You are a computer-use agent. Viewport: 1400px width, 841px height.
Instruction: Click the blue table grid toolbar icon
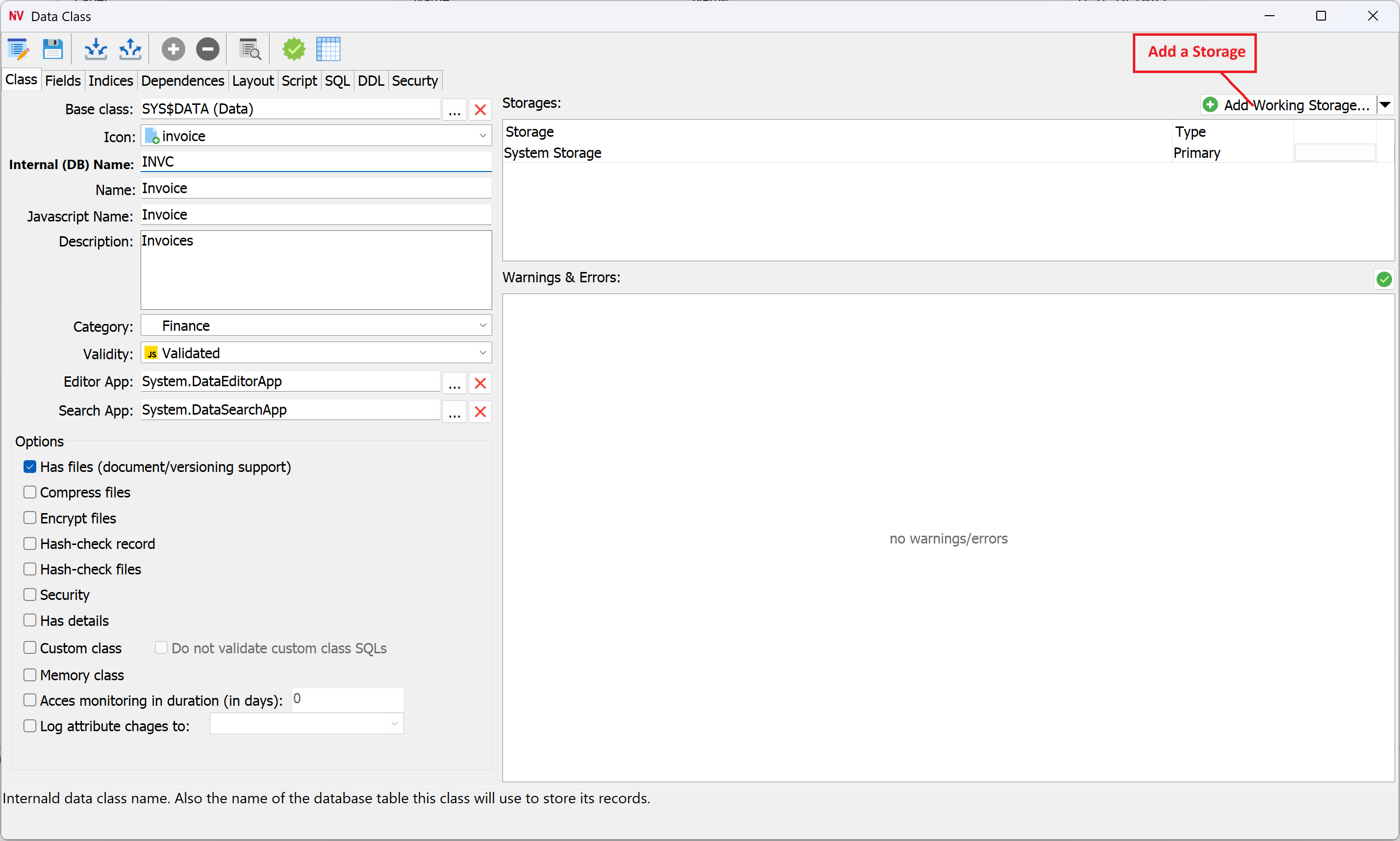[x=328, y=49]
